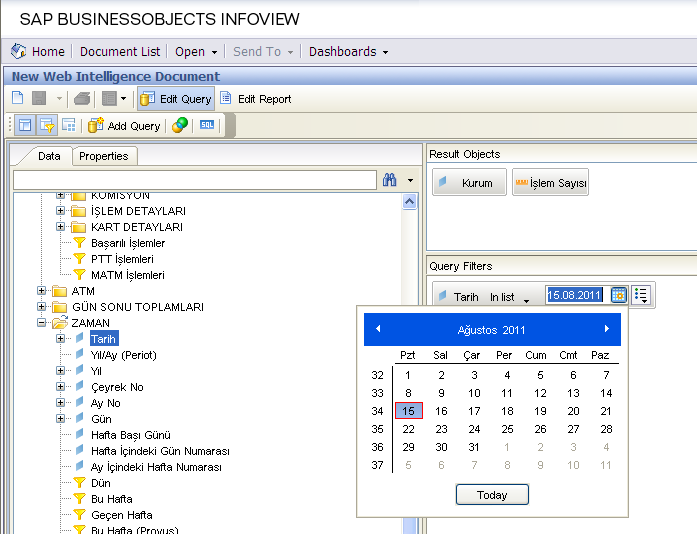Select the Geçen Hafta filter

[122, 515]
